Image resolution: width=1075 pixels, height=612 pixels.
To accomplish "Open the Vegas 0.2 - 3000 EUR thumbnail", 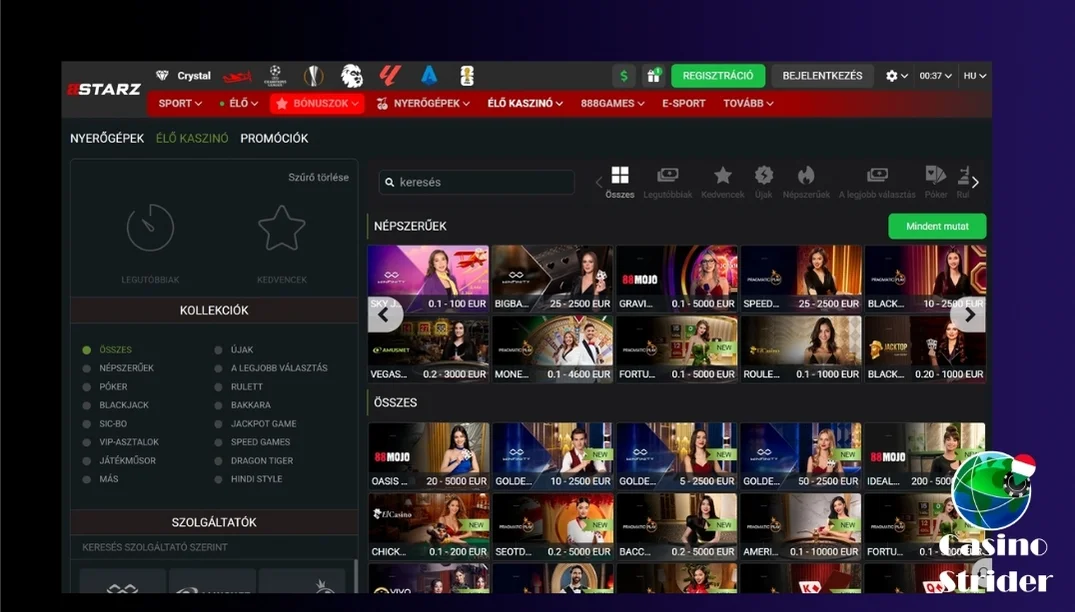I will pyautogui.click(x=428, y=349).
